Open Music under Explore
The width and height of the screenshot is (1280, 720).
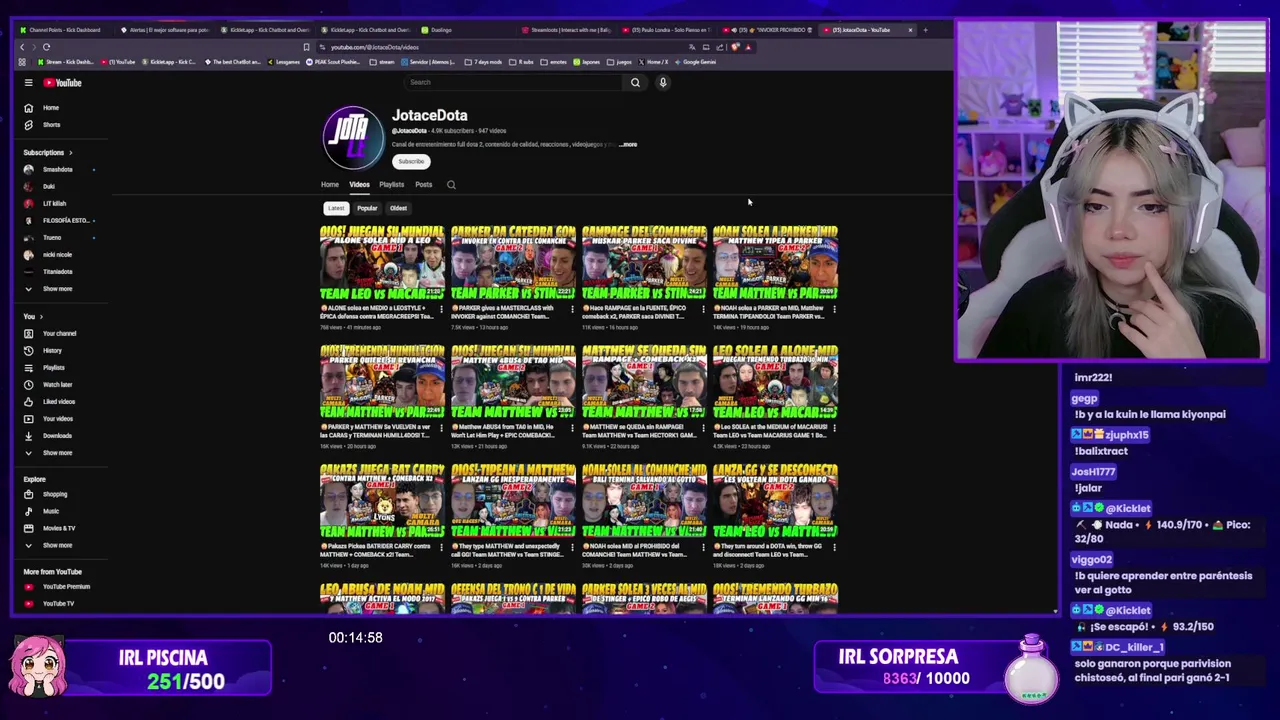coord(50,511)
